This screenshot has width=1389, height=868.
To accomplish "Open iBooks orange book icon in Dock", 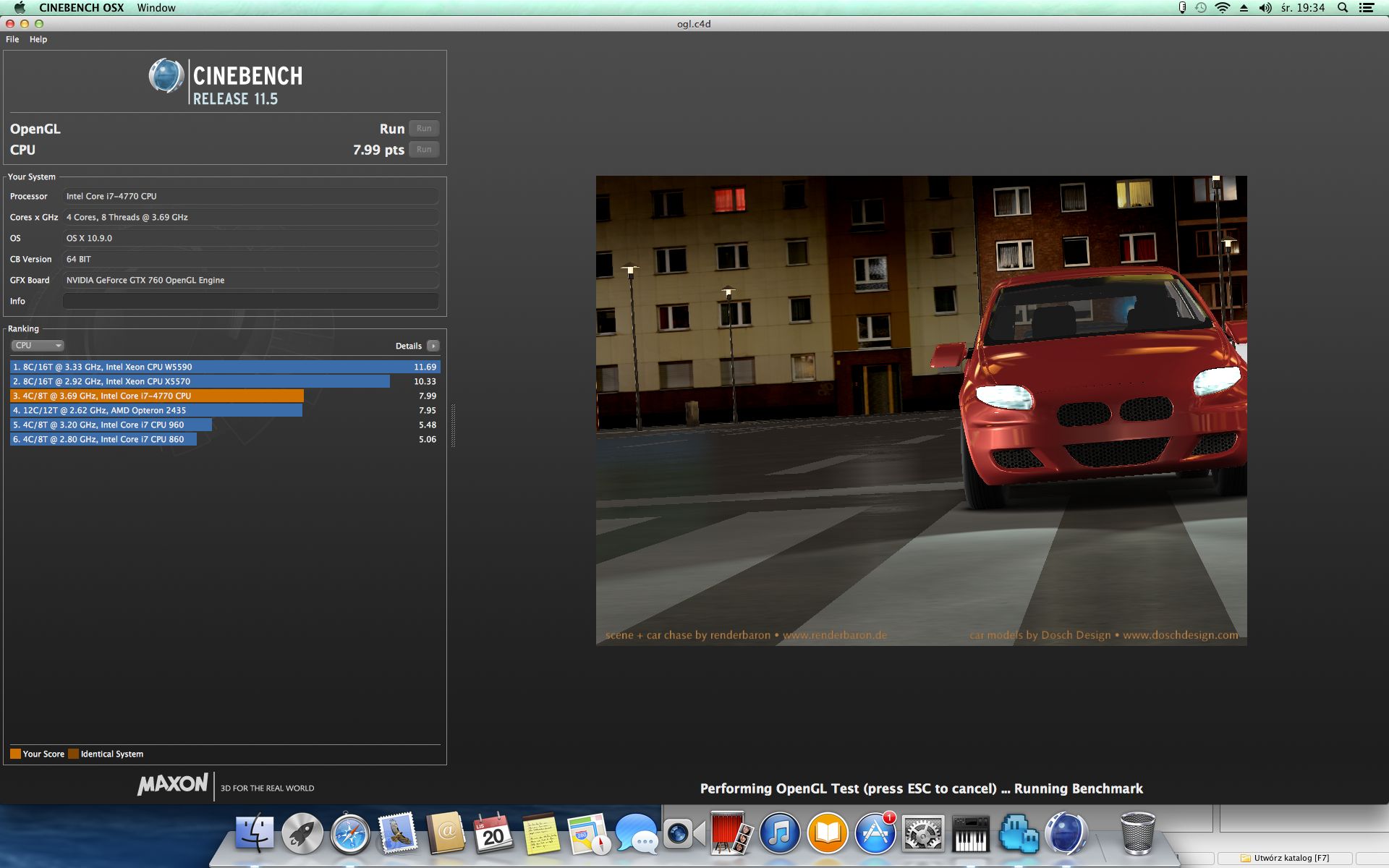I will coord(827,833).
